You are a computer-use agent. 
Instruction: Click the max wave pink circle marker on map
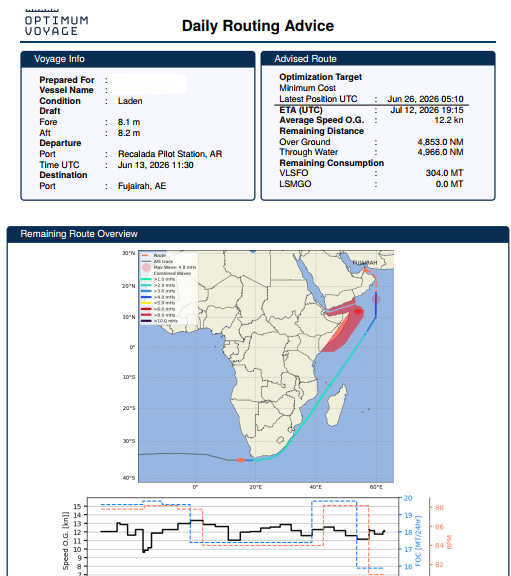(x=376, y=299)
